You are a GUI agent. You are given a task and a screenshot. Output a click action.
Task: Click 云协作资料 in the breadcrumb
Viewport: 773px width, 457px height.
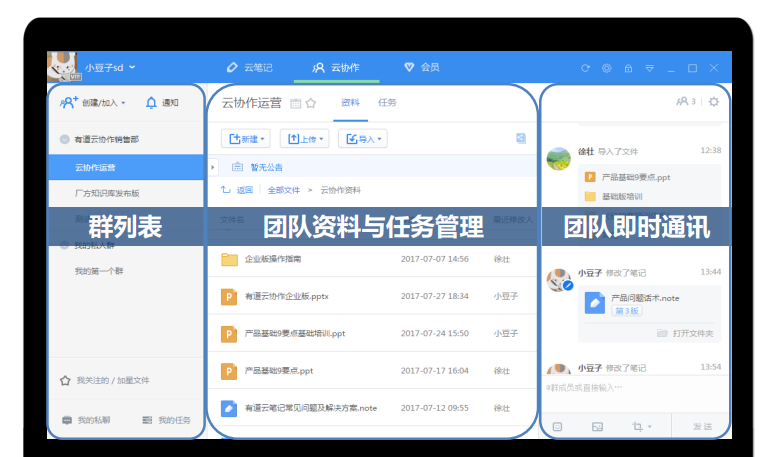pyautogui.click(x=341, y=190)
